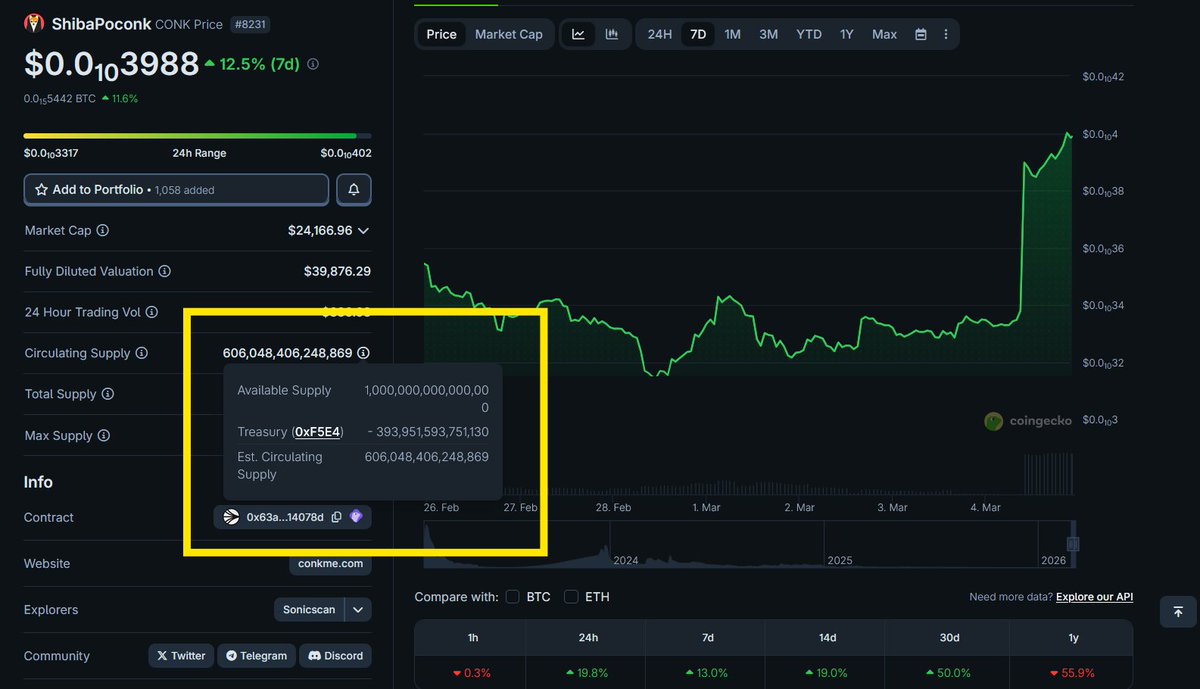
Task: Click the 30d performance cell 50.0%
Action: 949,673
